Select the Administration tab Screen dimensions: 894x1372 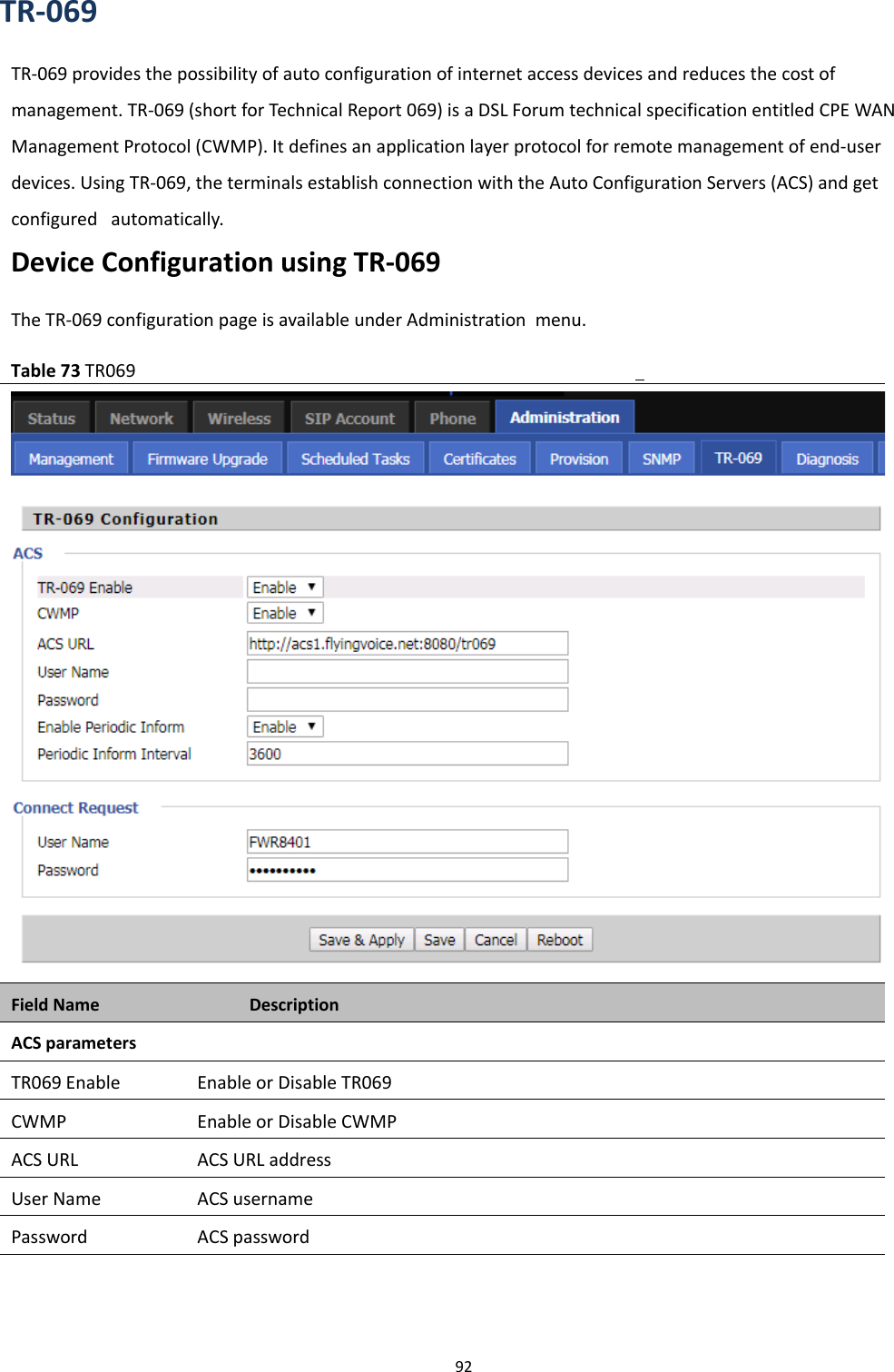(x=564, y=417)
